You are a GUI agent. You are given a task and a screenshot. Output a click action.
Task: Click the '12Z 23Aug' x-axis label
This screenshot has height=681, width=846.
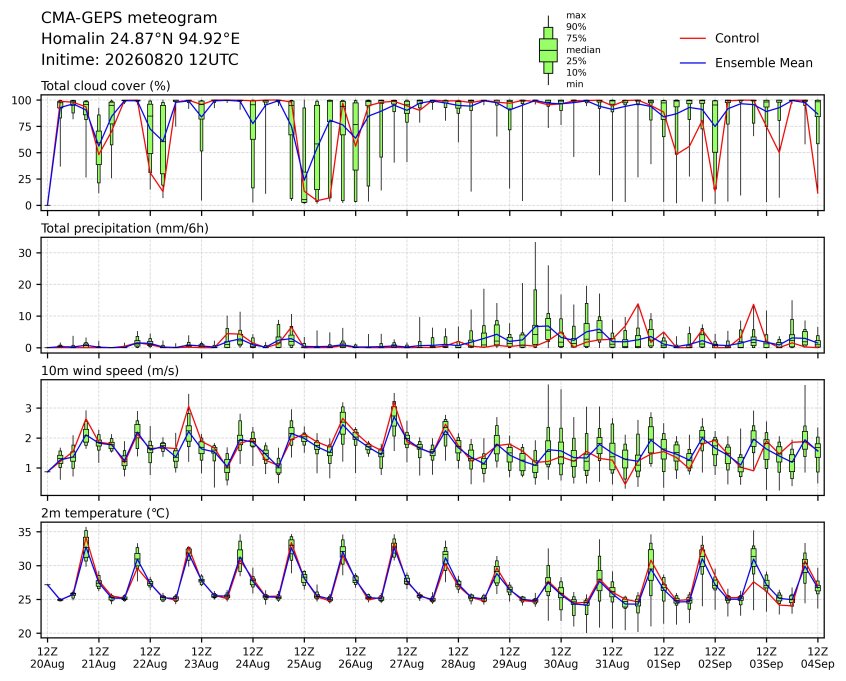pyautogui.click(x=201, y=658)
